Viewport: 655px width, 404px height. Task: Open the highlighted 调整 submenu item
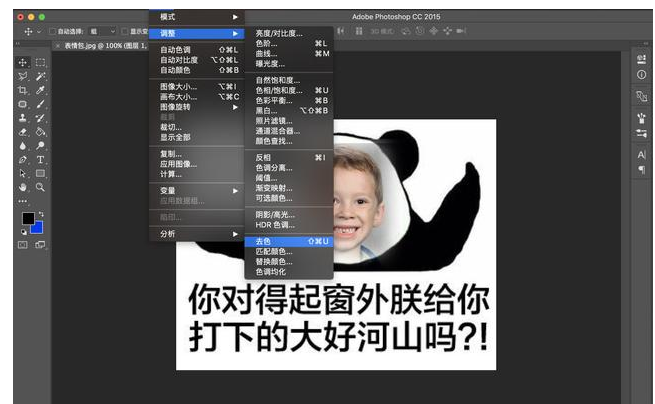pyautogui.click(x=196, y=33)
